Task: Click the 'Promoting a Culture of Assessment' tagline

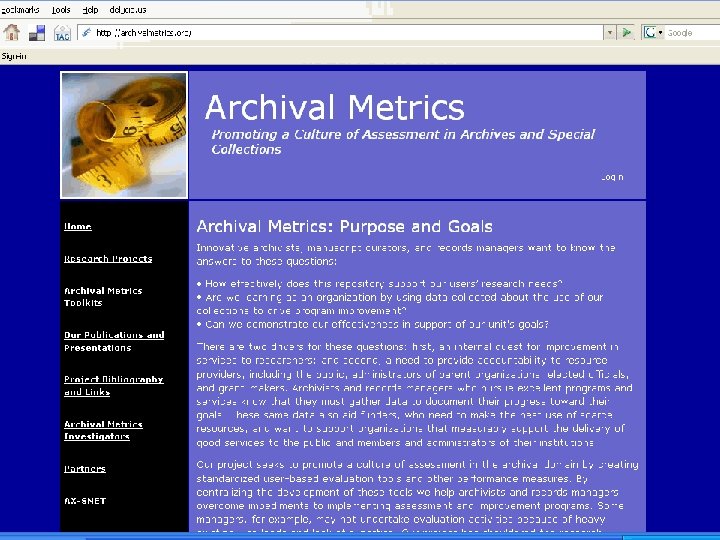Action: [403, 142]
